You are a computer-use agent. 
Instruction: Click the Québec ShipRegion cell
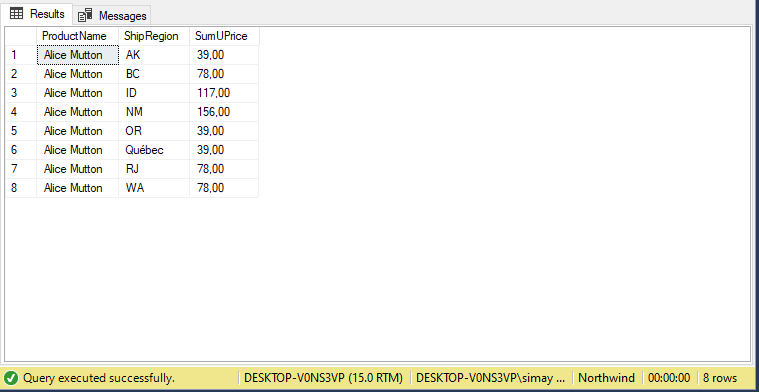click(154, 150)
